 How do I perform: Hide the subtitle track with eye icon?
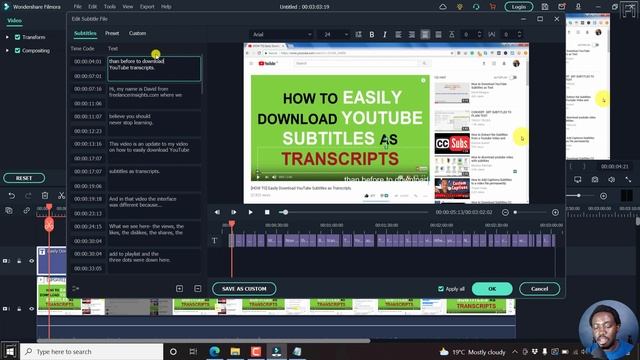click(31, 261)
